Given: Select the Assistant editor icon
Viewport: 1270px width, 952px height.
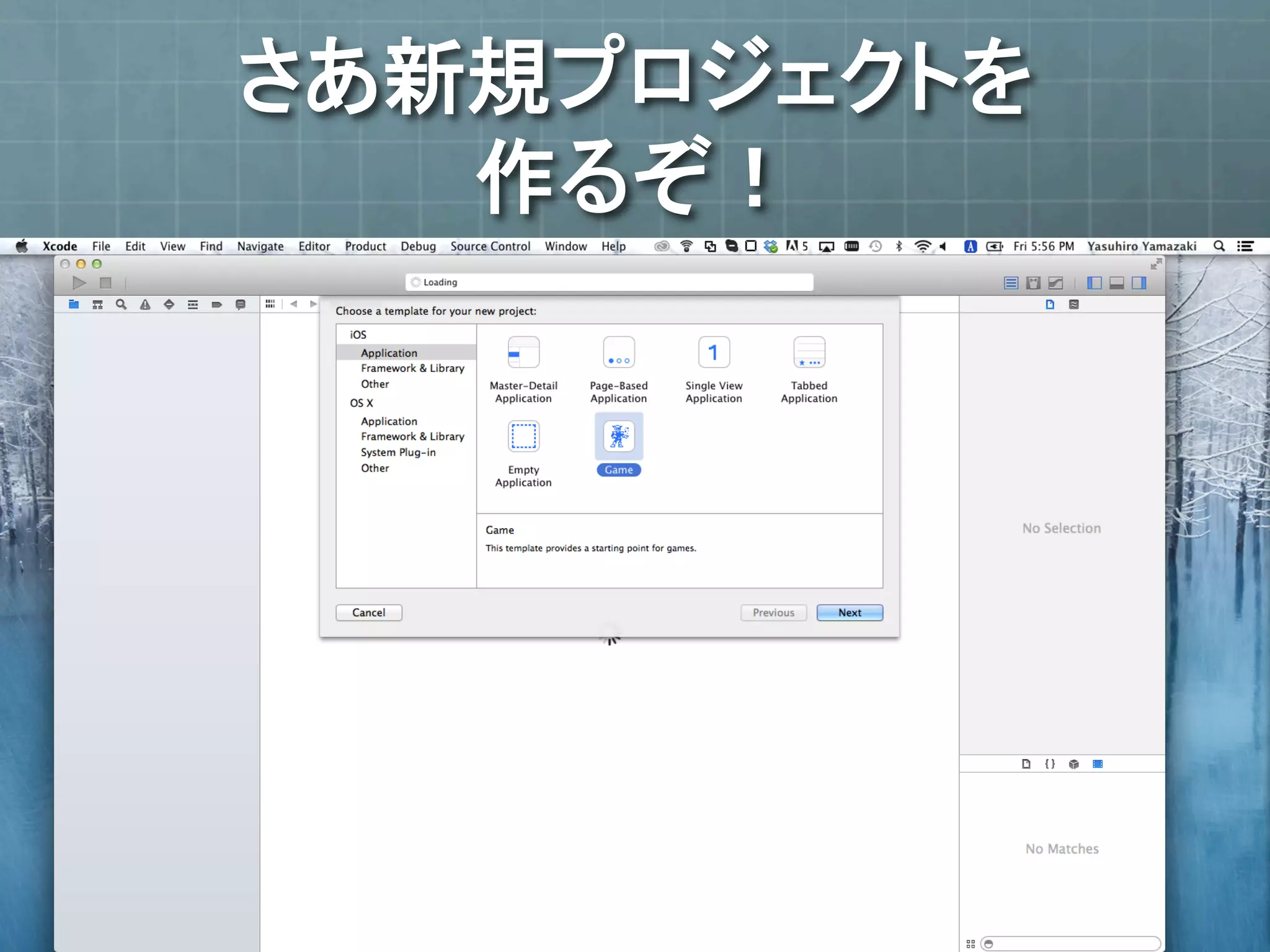Looking at the screenshot, I should tap(1033, 283).
